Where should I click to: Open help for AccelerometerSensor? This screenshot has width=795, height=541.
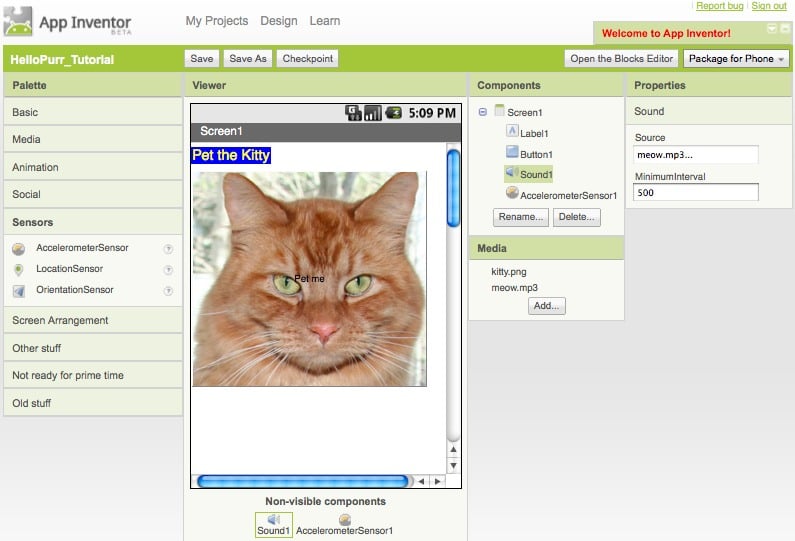(168, 249)
